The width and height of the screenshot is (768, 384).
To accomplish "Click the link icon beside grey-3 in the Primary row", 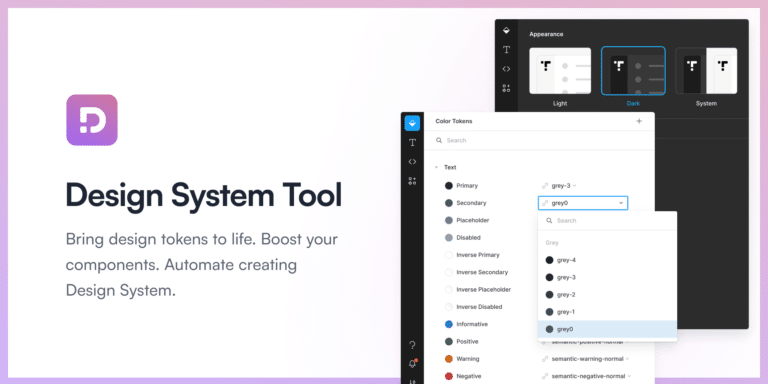I will (545, 186).
